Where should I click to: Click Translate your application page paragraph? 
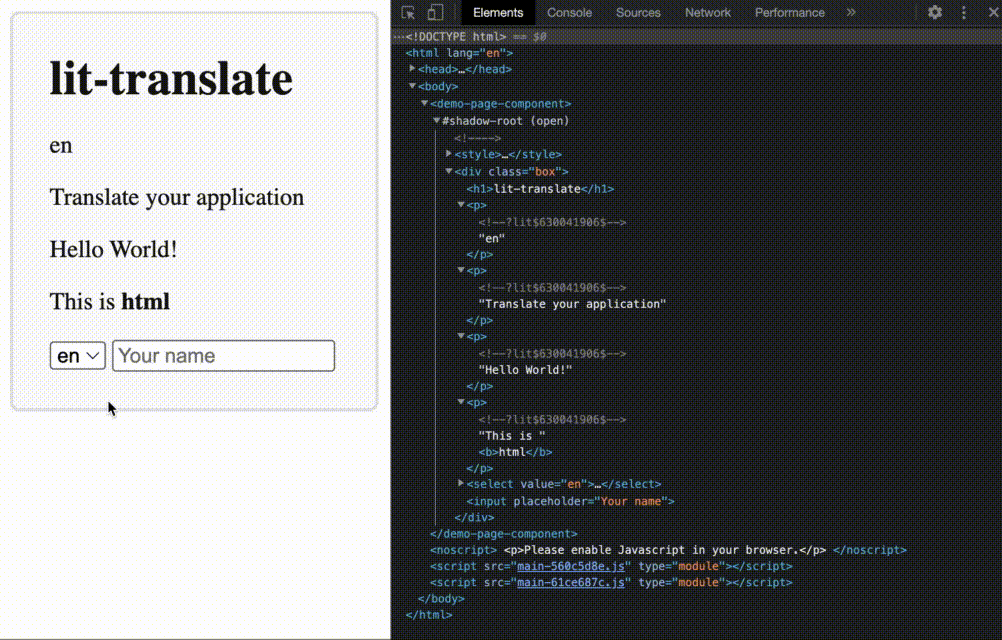(177, 197)
